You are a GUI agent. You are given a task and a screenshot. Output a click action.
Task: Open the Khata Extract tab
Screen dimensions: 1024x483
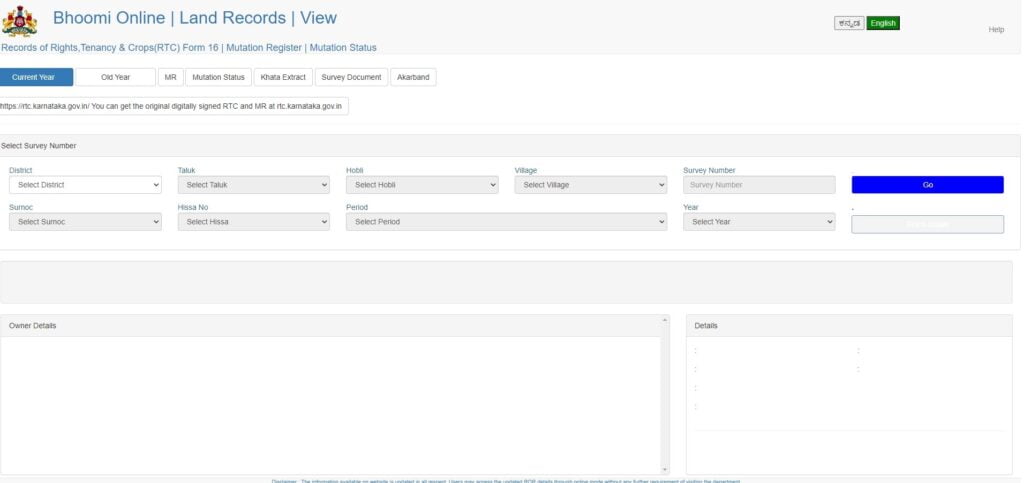283,77
